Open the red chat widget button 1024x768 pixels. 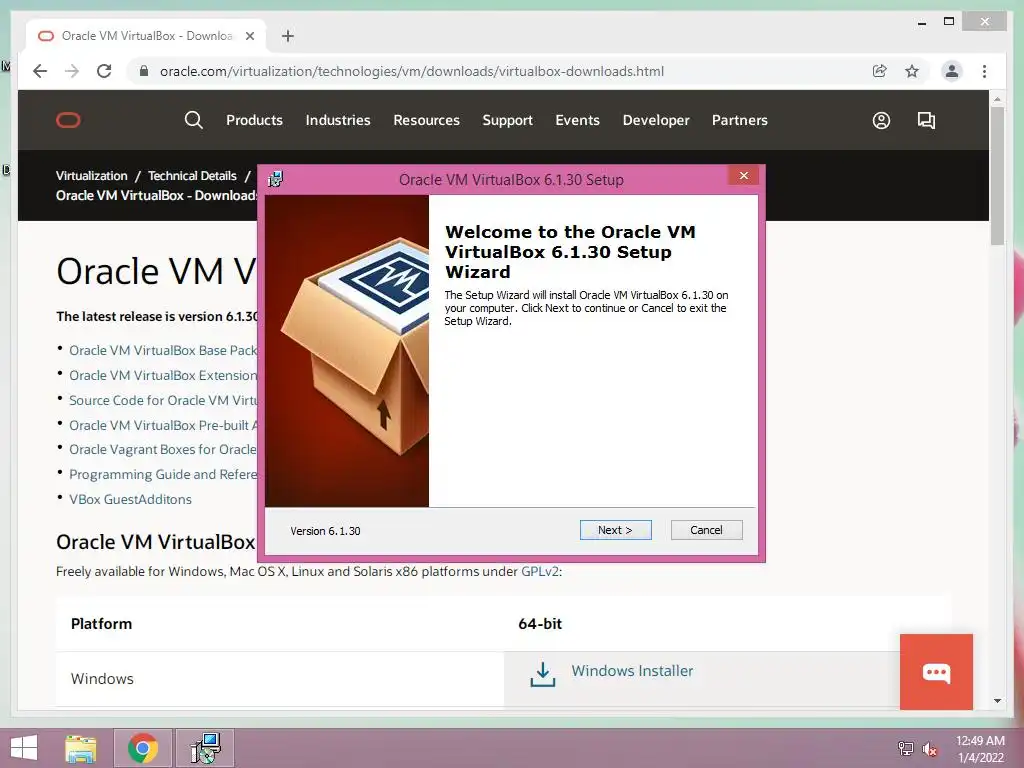(x=936, y=671)
